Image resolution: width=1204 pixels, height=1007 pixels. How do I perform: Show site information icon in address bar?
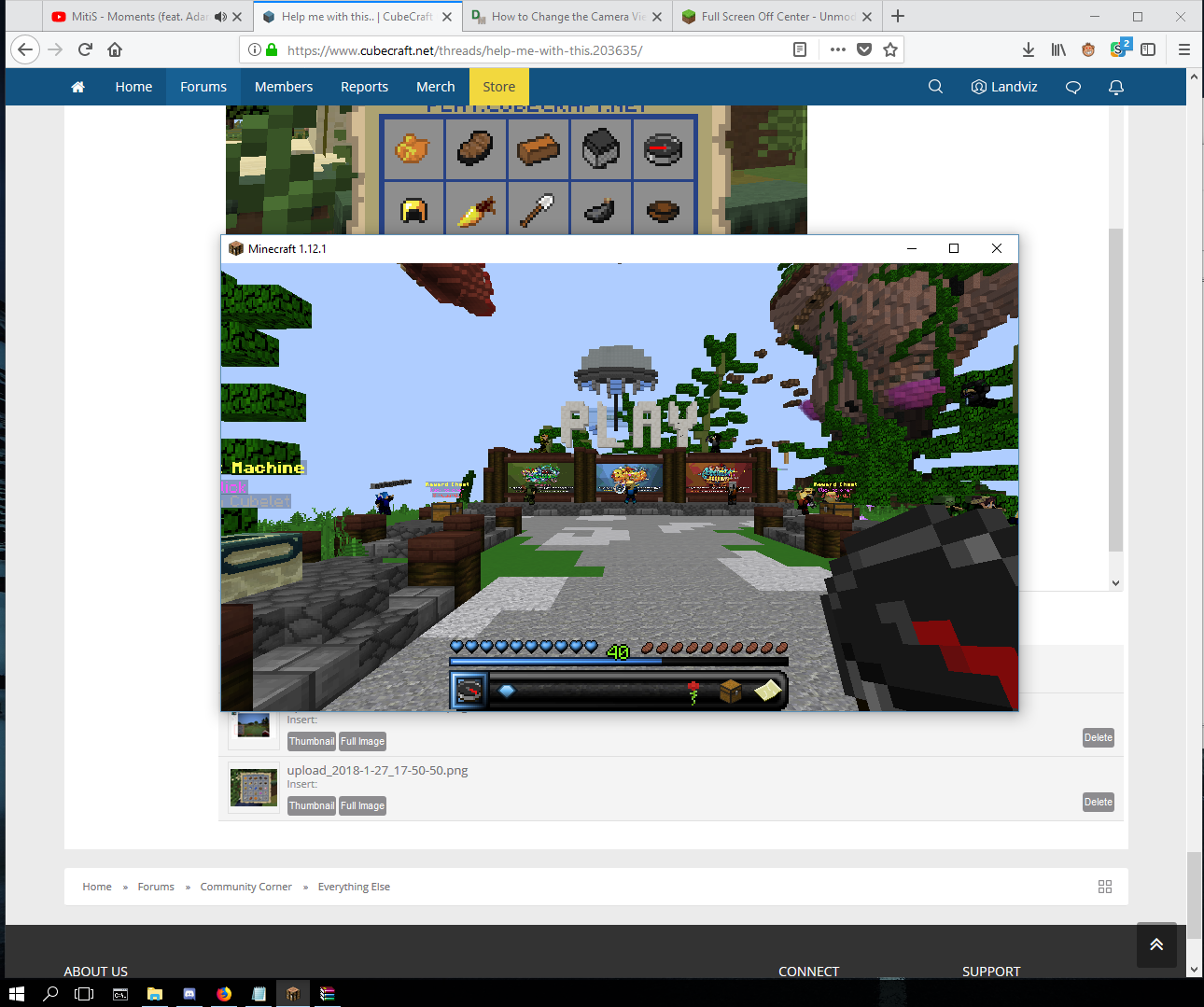pos(254,50)
